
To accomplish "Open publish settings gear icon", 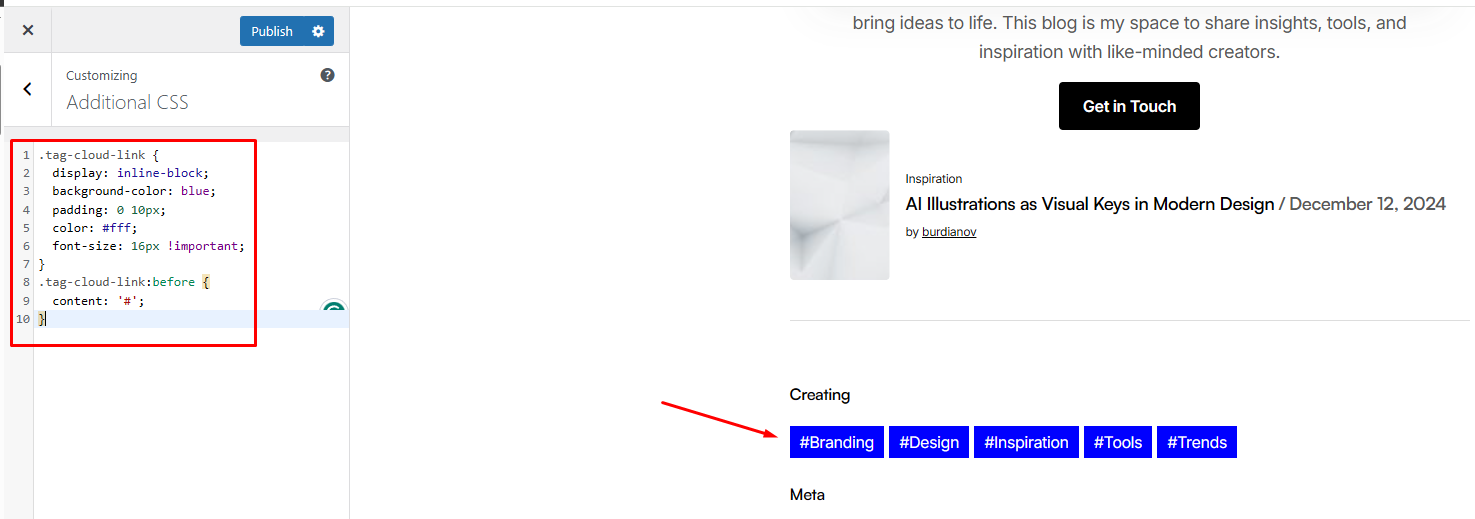I will click(x=318, y=31).
